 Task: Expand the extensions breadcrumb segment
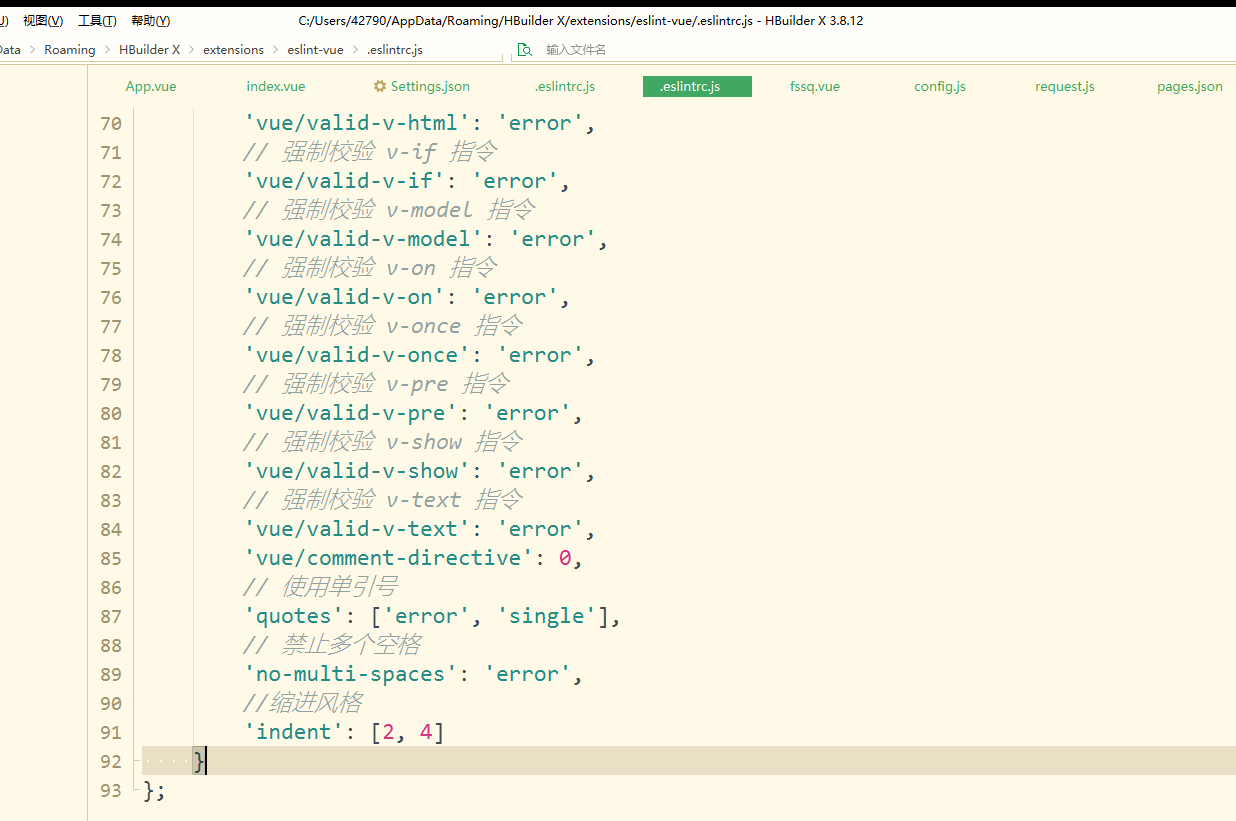233,50
